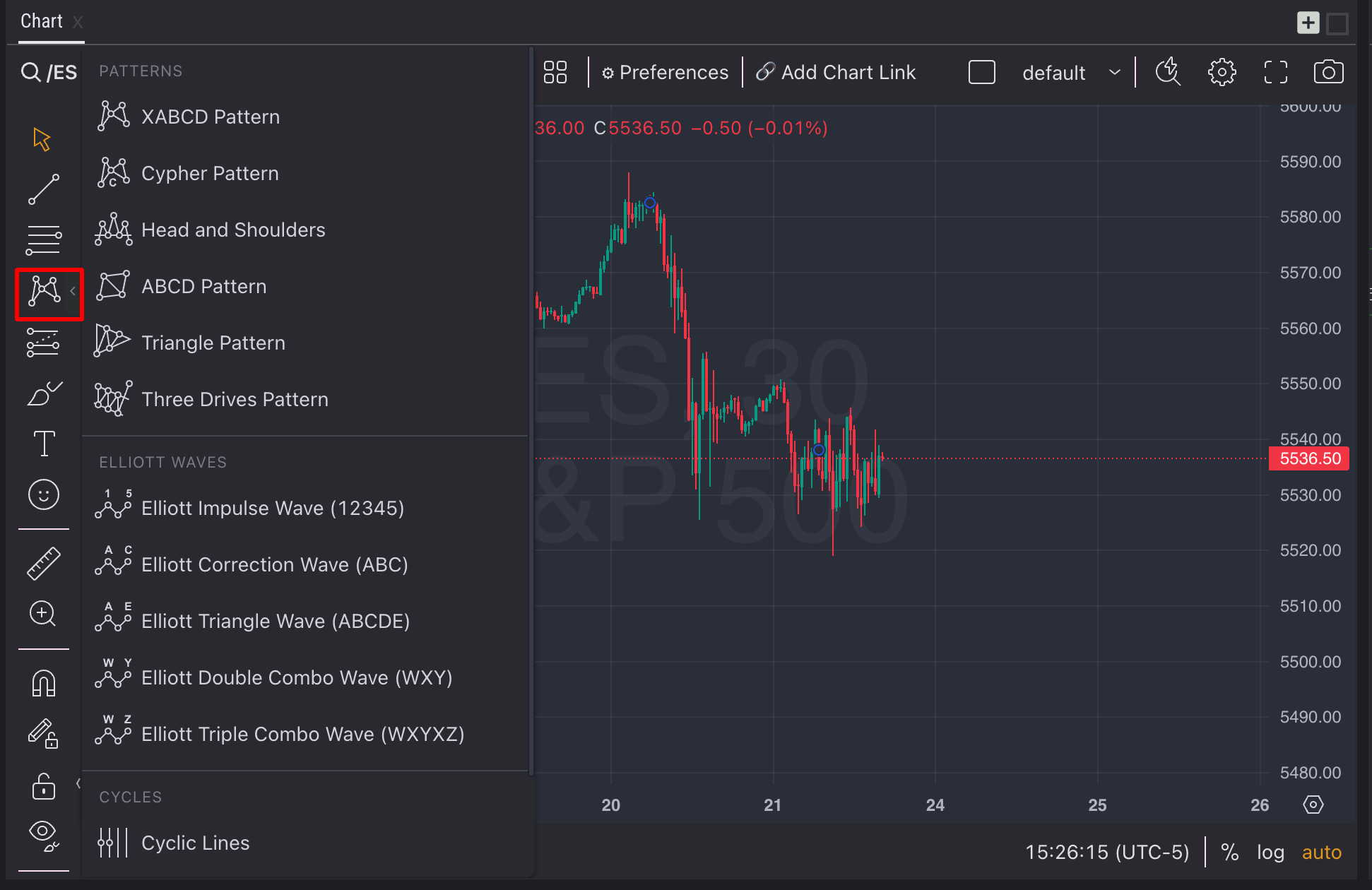Toggle lock all drawings
This screenshot has height=890, width=1372.
43,785
